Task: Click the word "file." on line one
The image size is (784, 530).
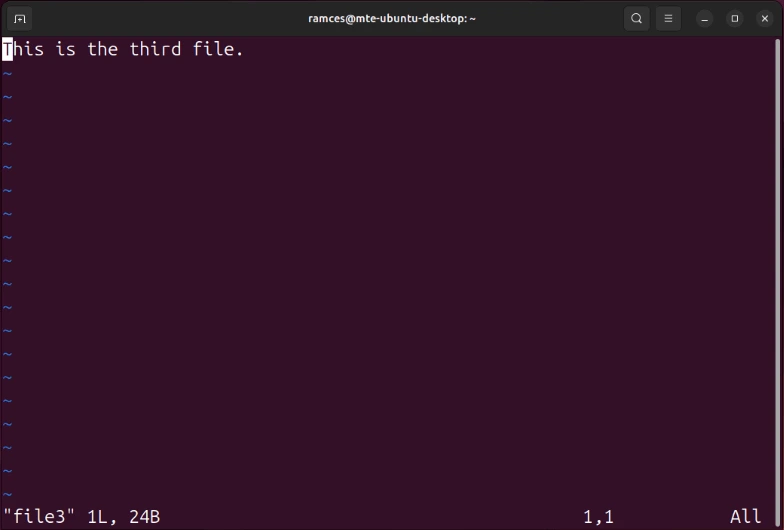Action: (218, 49)
